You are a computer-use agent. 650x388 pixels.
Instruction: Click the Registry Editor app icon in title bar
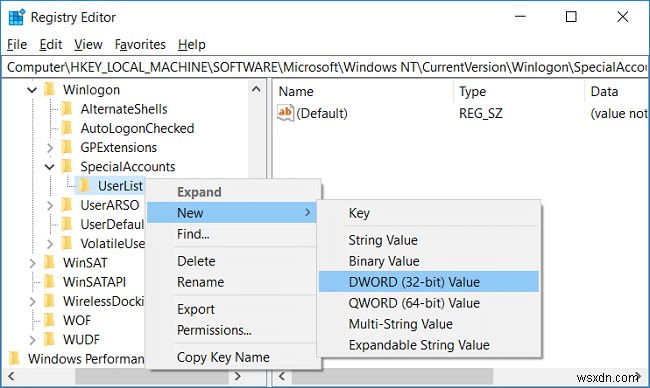17,17
